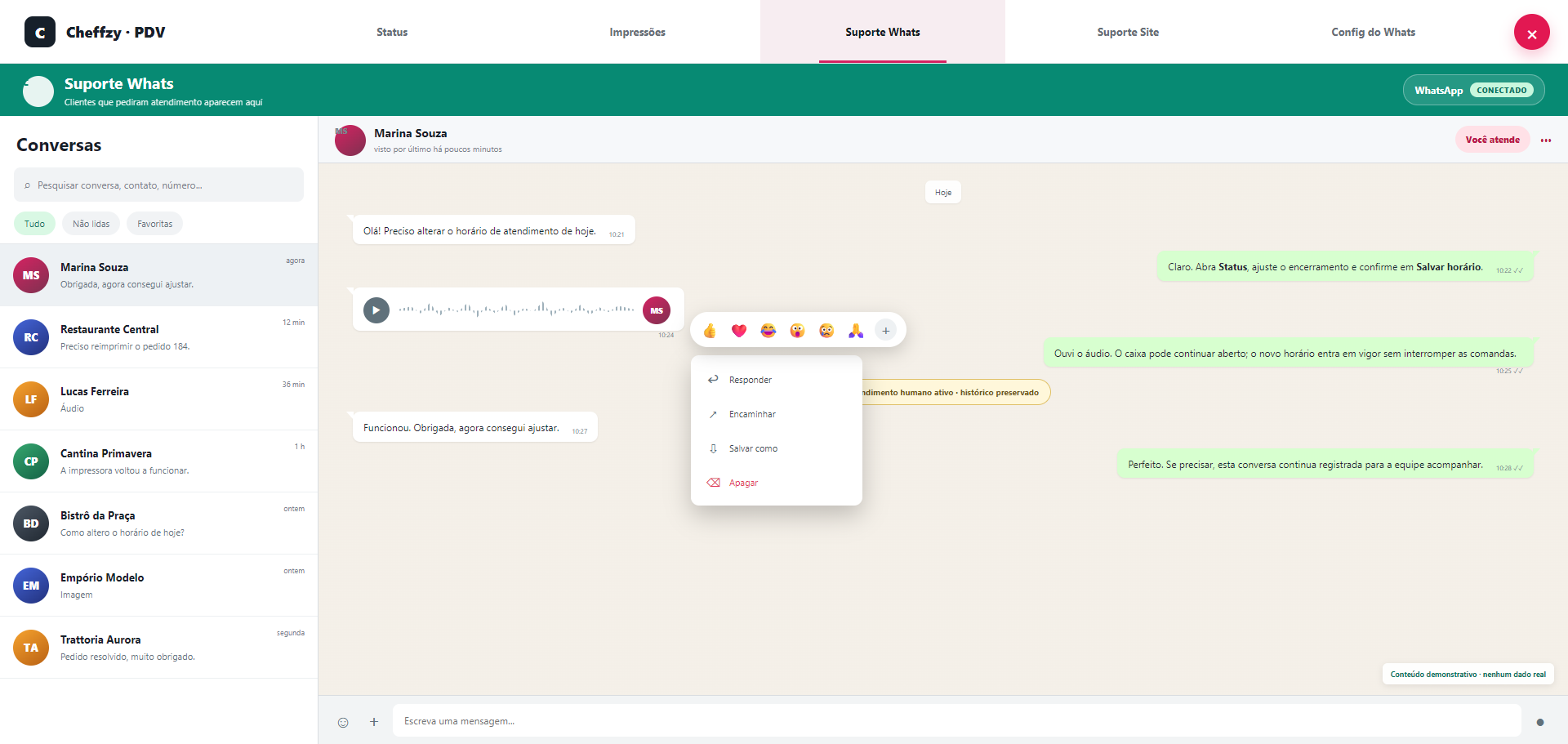Open the Bistrô da Praça conversation
The height and width of the screenshot is (744, 1568).
pyautogui.click(x=158, y=523)
